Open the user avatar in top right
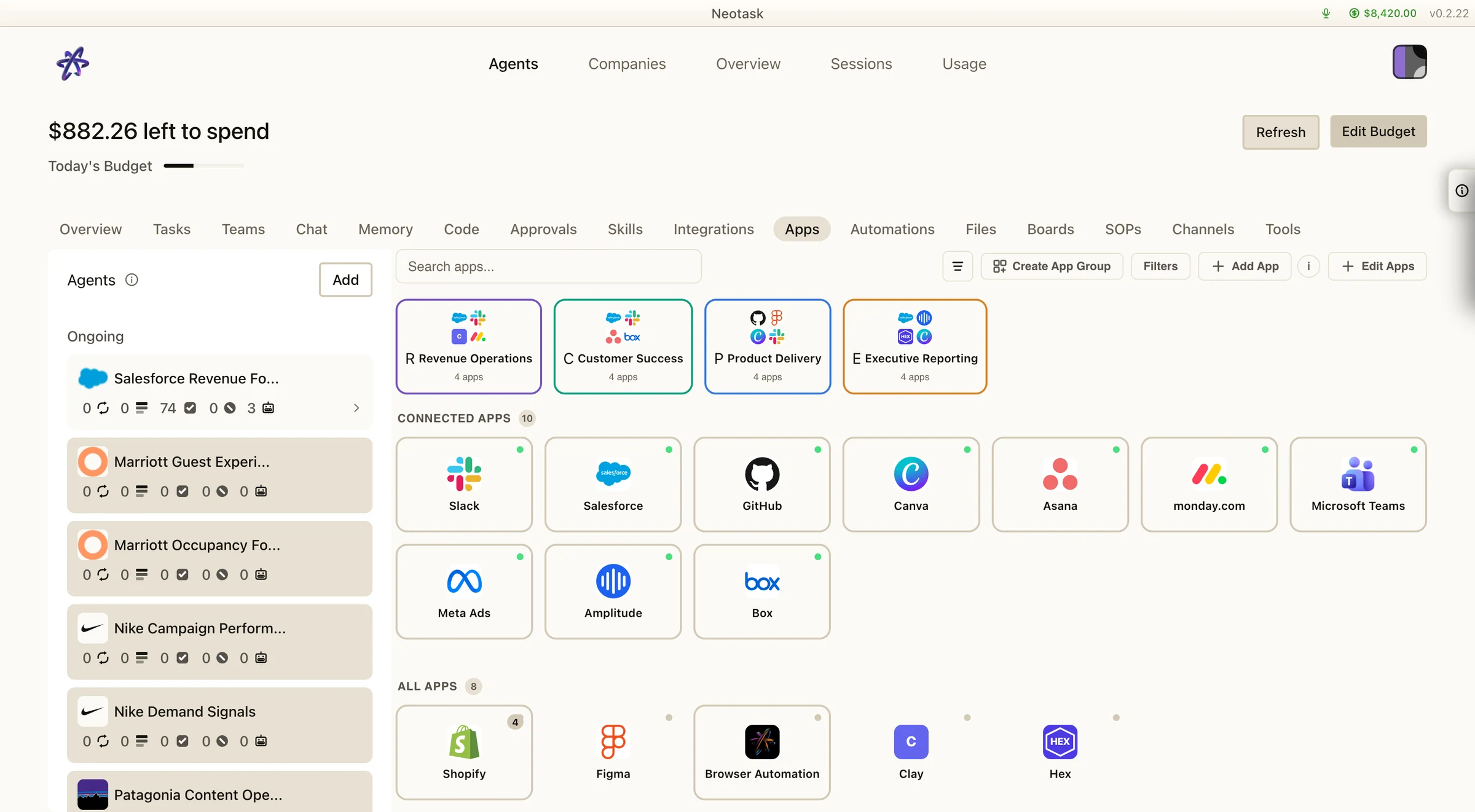The width and height of the screenshot is (1475, 812). point(1409,62)
